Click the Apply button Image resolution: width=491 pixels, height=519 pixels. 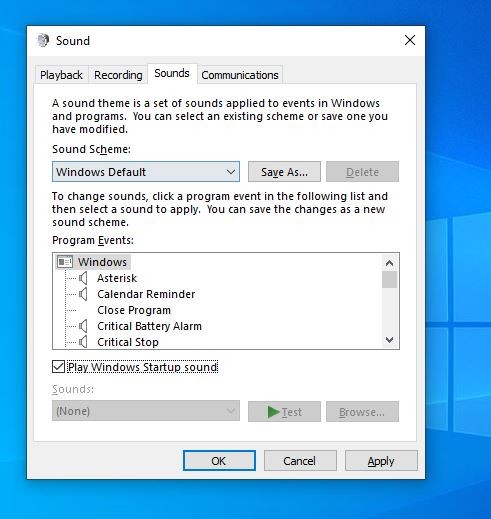381,460
